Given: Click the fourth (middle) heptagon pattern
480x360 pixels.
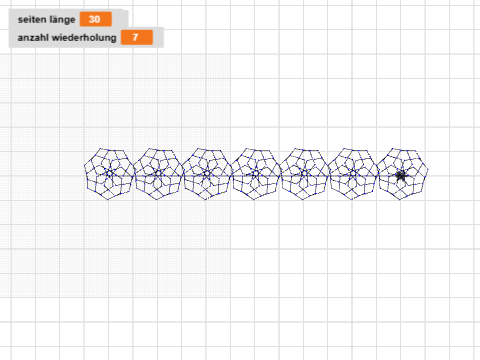Looking at the screenshot, I should (x=256, y=174).
